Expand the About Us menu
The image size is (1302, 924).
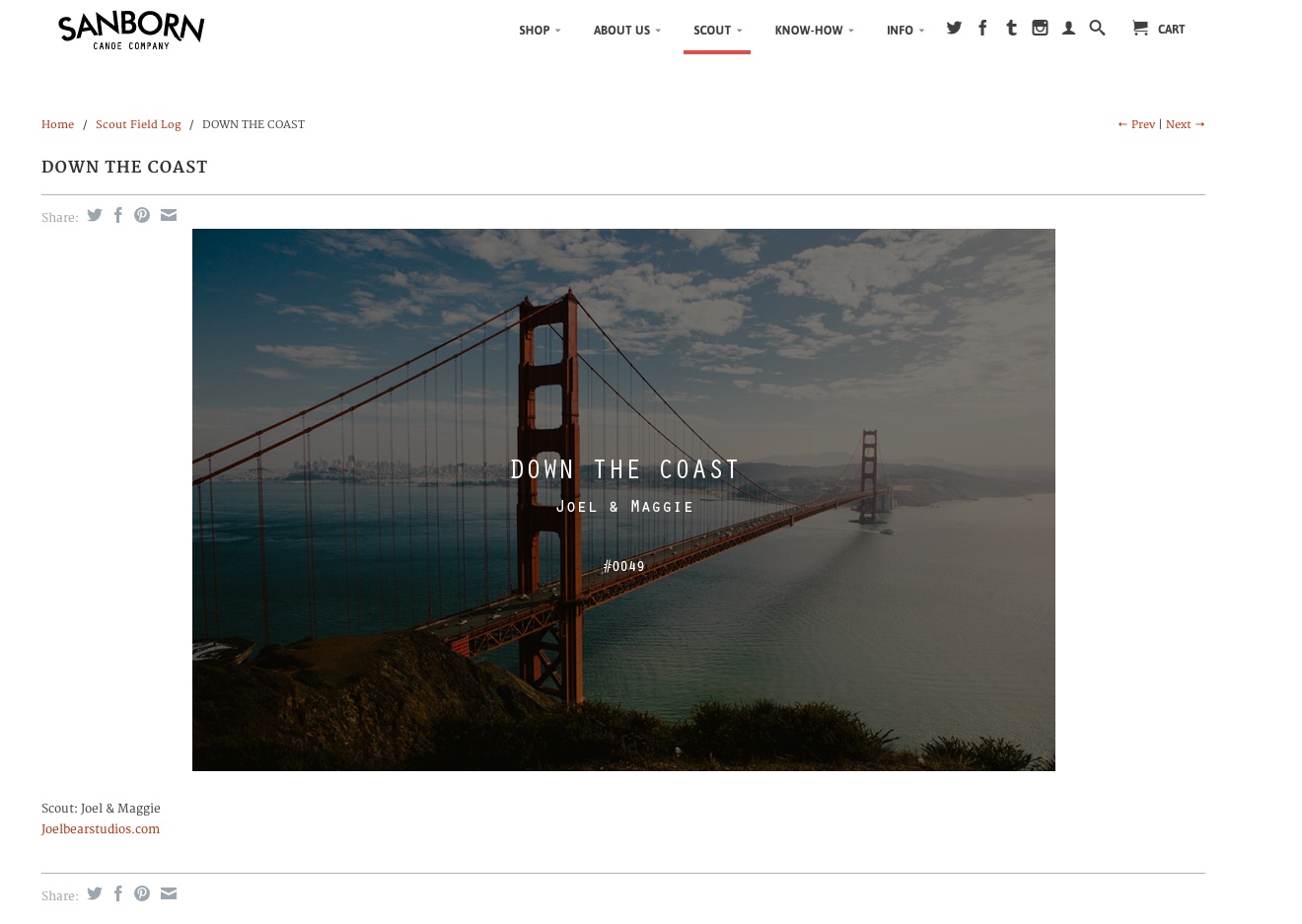(627, 31)
